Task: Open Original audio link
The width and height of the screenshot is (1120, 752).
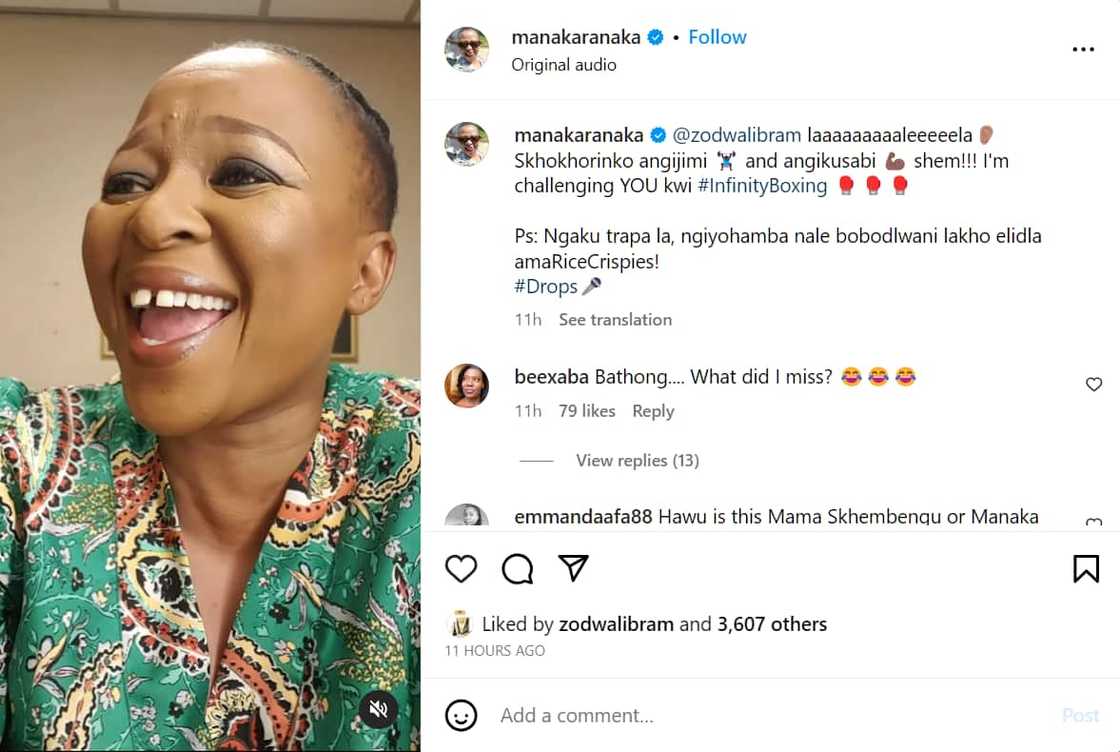Action: tap(564, 65)
